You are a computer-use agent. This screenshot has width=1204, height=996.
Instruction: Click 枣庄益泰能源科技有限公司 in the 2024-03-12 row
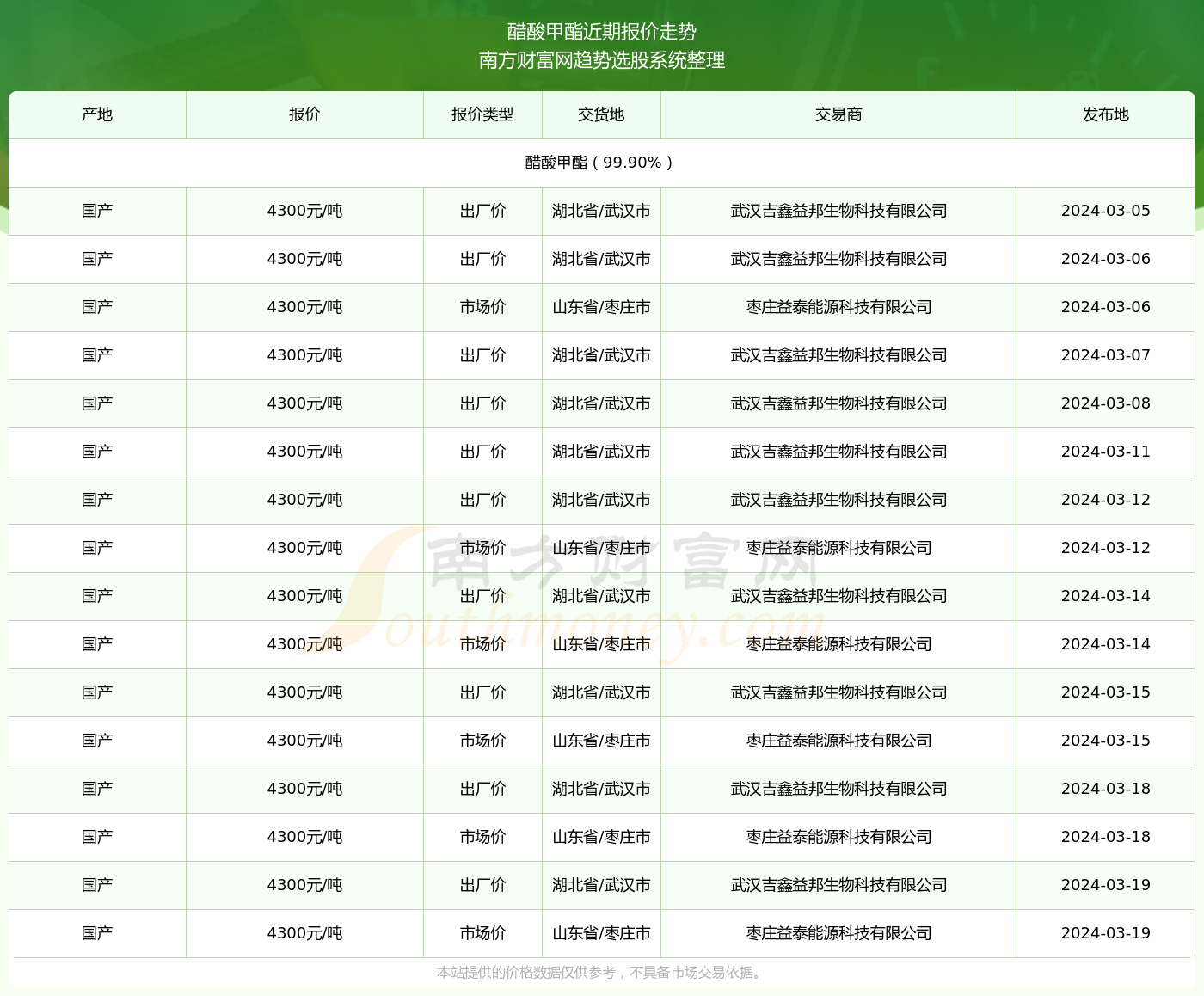[838, 548]
